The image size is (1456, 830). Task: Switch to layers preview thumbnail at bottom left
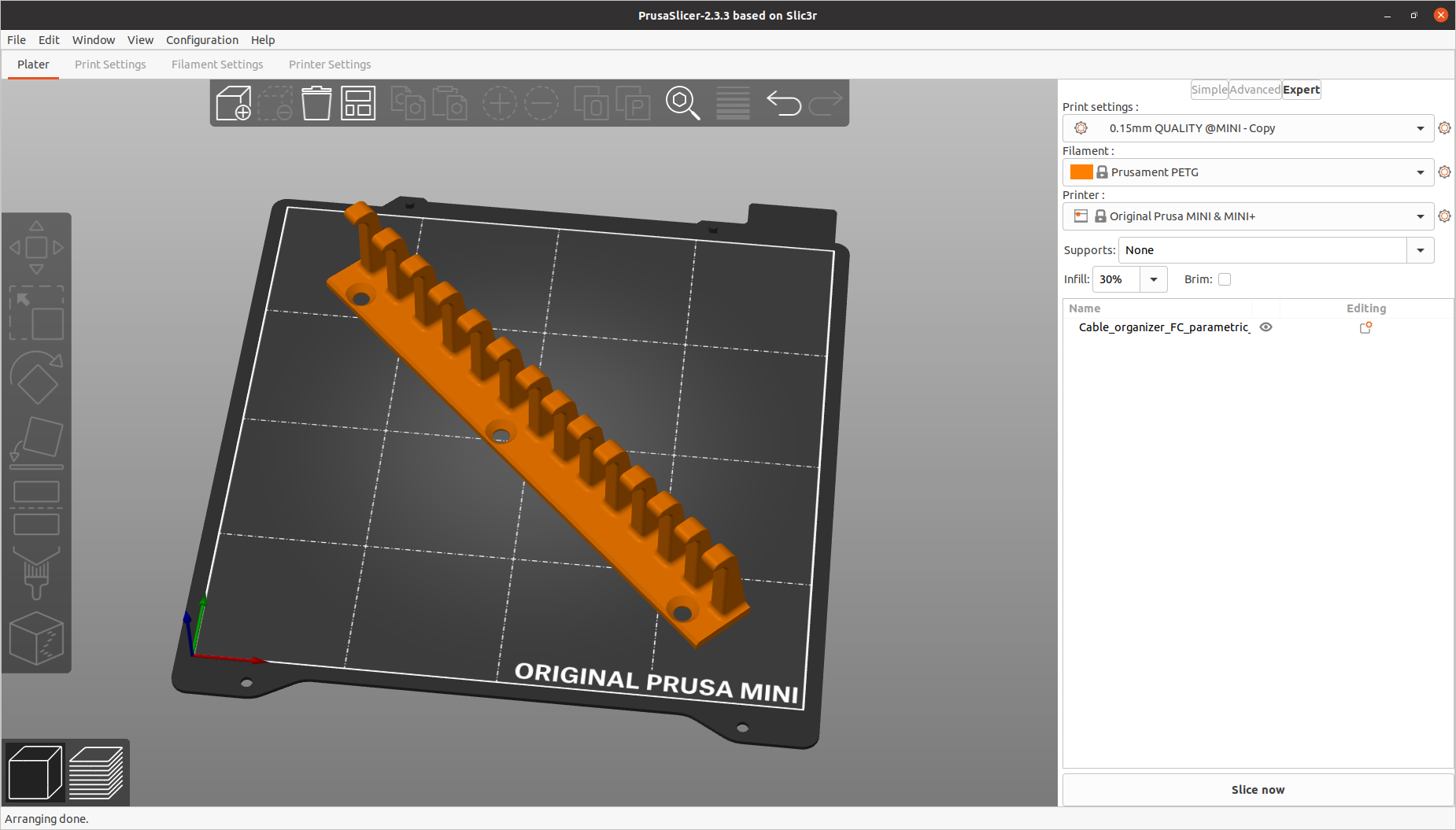(97, 773)
